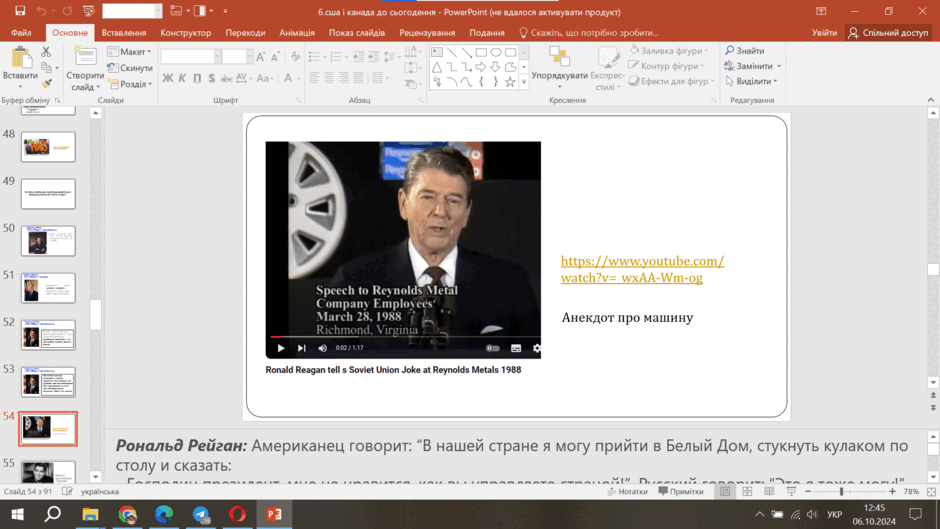The width and height of the screenshot is (940, 529).
Task: Open the Change Case (Aa) dropdown
Action: tap(264, 78)
